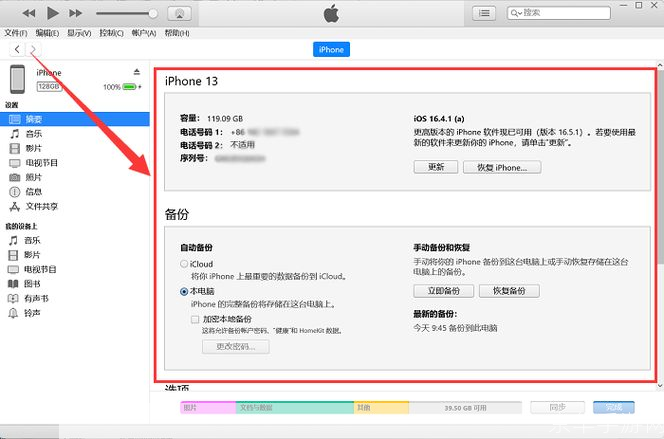Open the 文件(F) menu
664x439 pixels.
[x=16, y=33]
